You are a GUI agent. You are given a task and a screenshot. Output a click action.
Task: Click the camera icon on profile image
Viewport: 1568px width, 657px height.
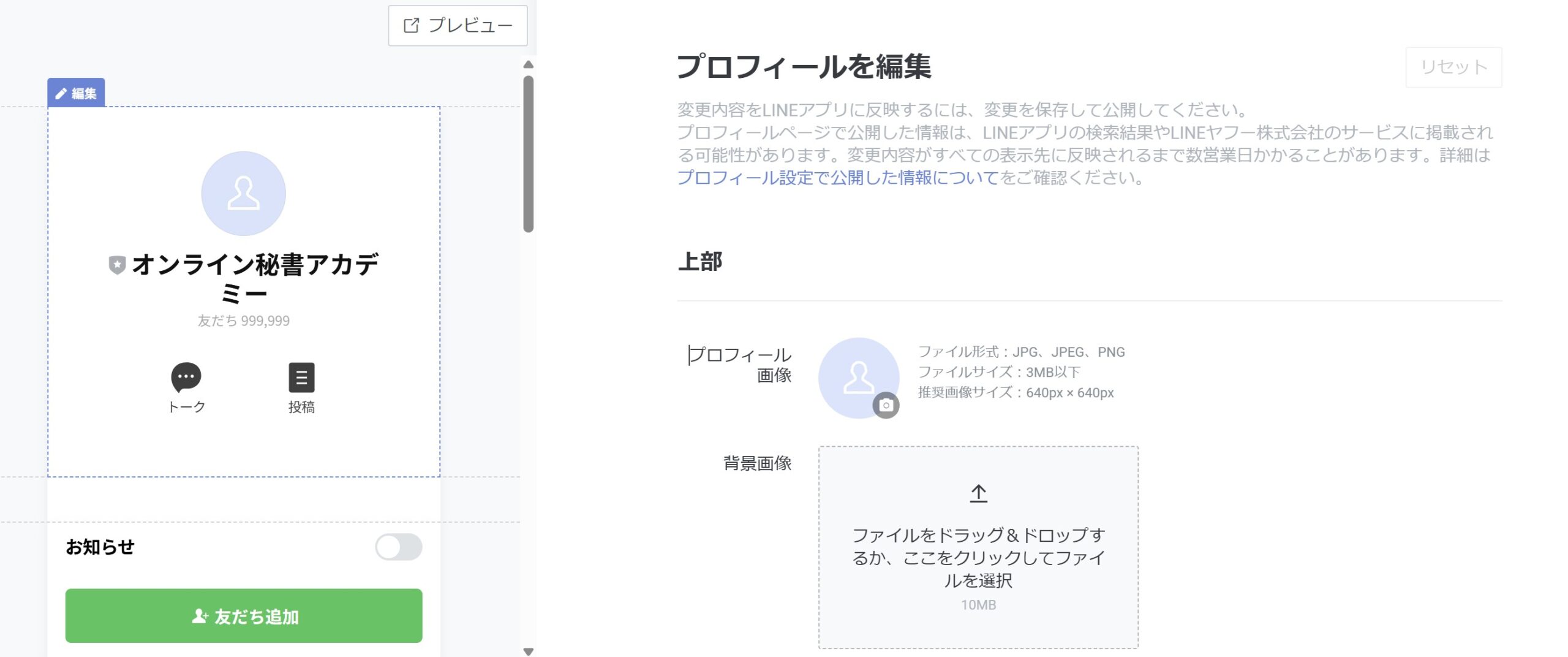coord(886,405)
